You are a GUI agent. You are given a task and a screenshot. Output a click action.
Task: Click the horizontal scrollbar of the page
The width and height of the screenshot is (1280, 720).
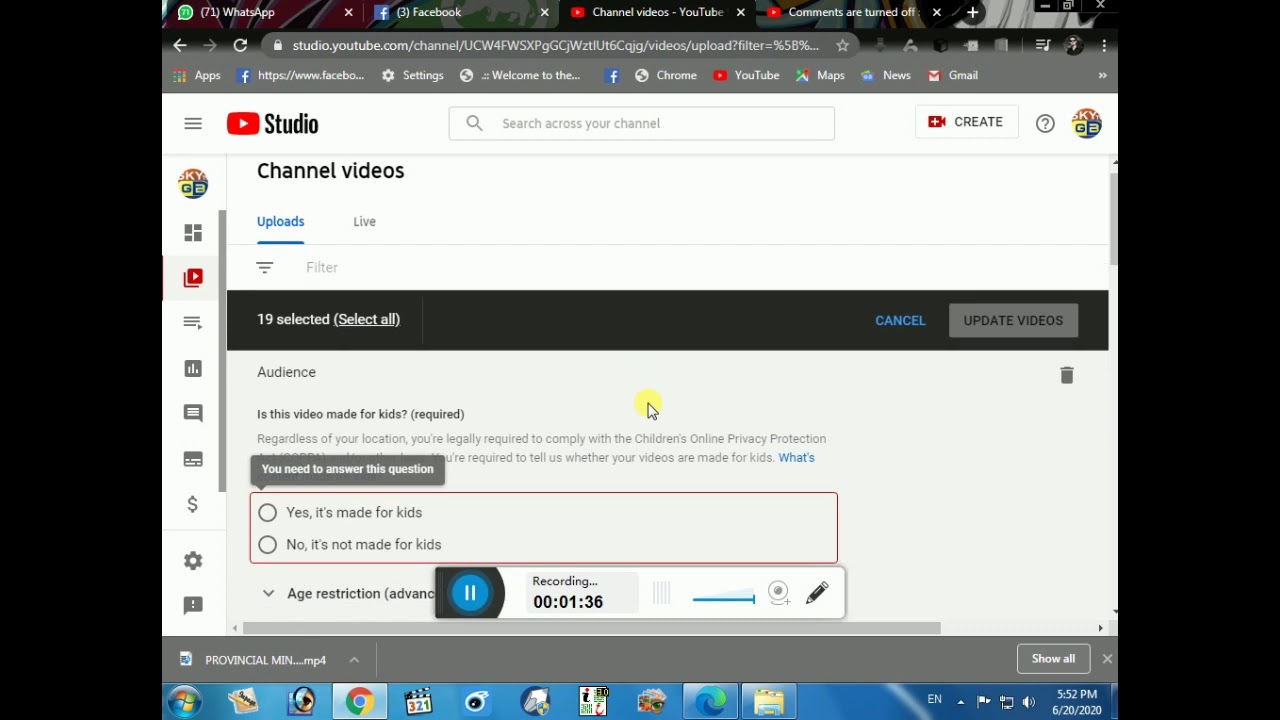(591, 628)
